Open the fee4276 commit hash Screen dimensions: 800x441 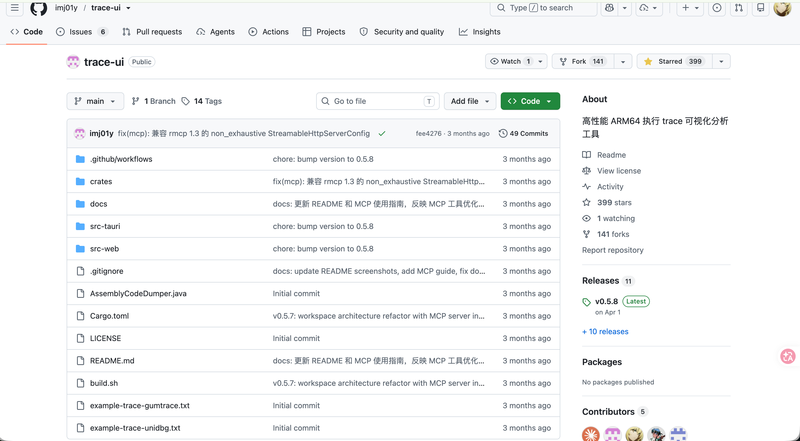coord(429,133)
